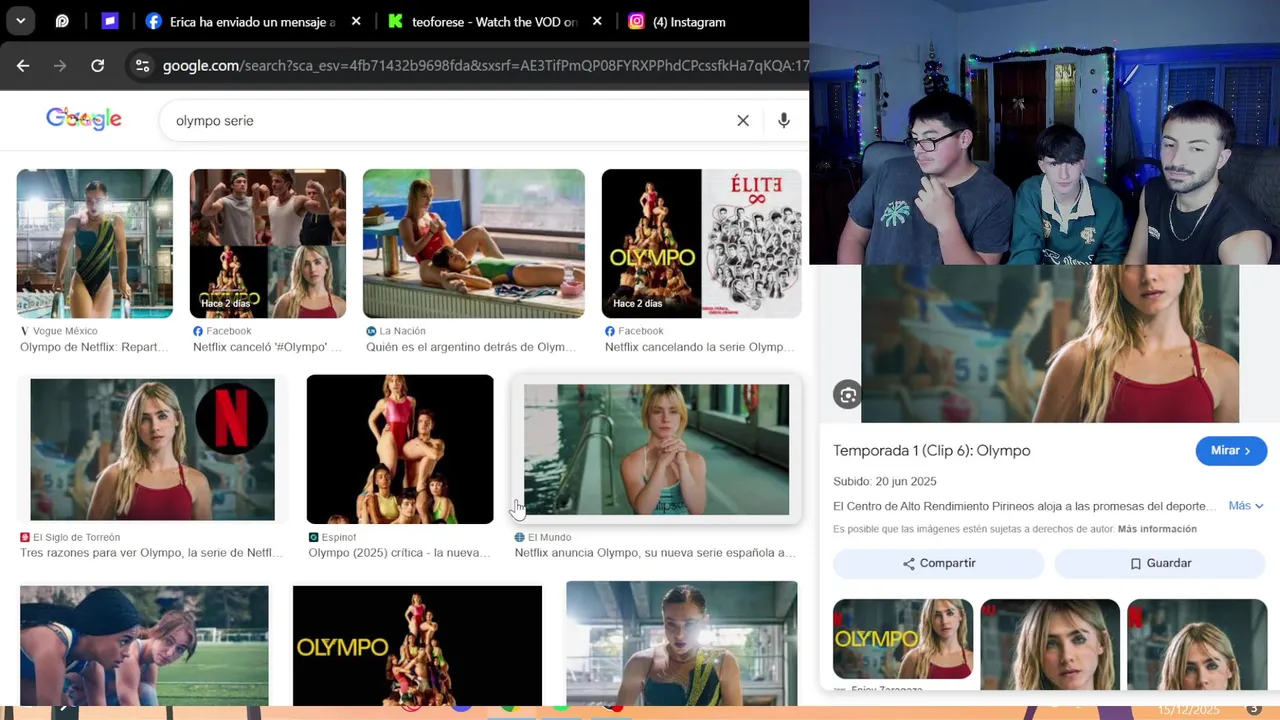Close the Facebook 'Erica ha enviado' tab

point(356,21)
